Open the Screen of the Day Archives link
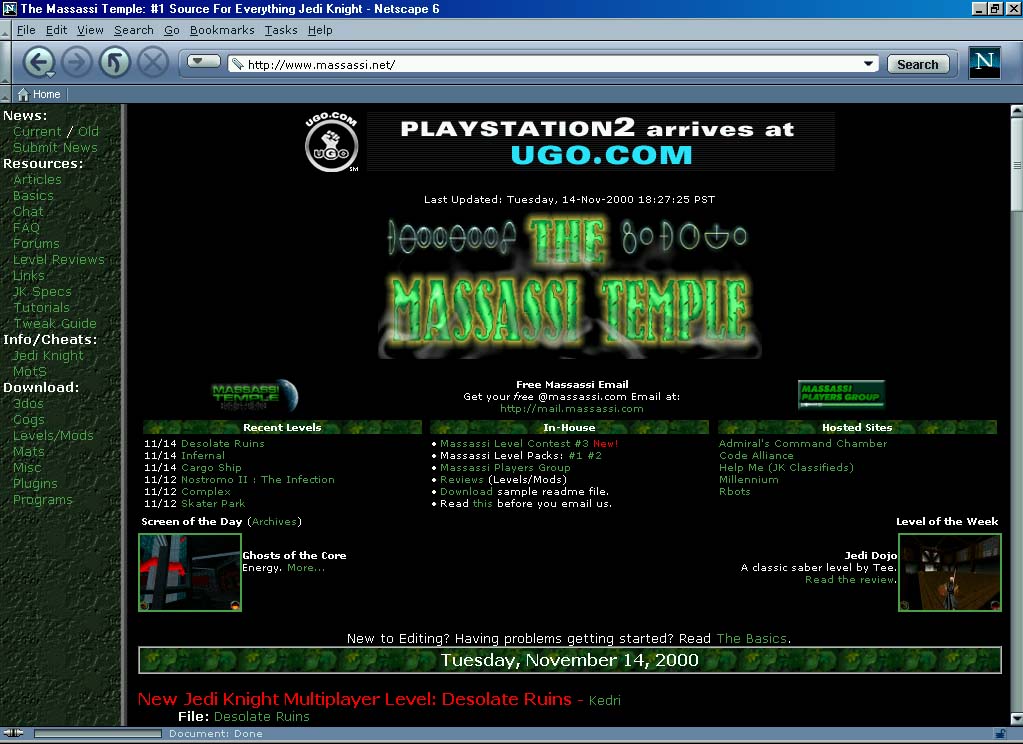This screenshot has width=1023, height=744. pos(274,521)
